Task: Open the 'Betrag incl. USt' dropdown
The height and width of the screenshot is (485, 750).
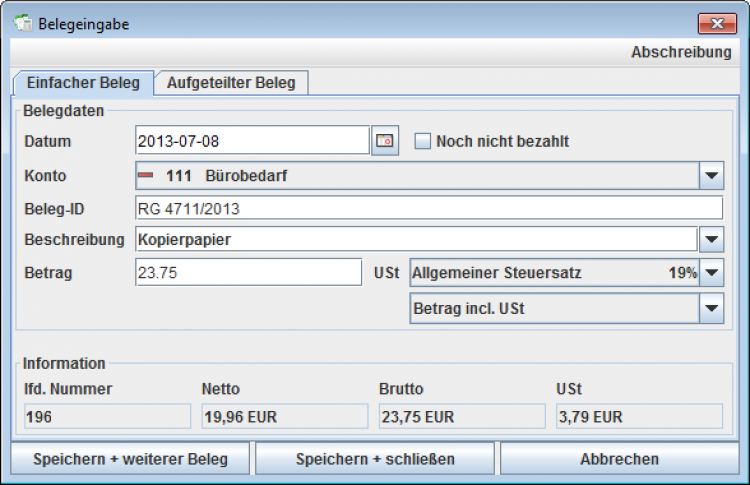Action: 711,309
